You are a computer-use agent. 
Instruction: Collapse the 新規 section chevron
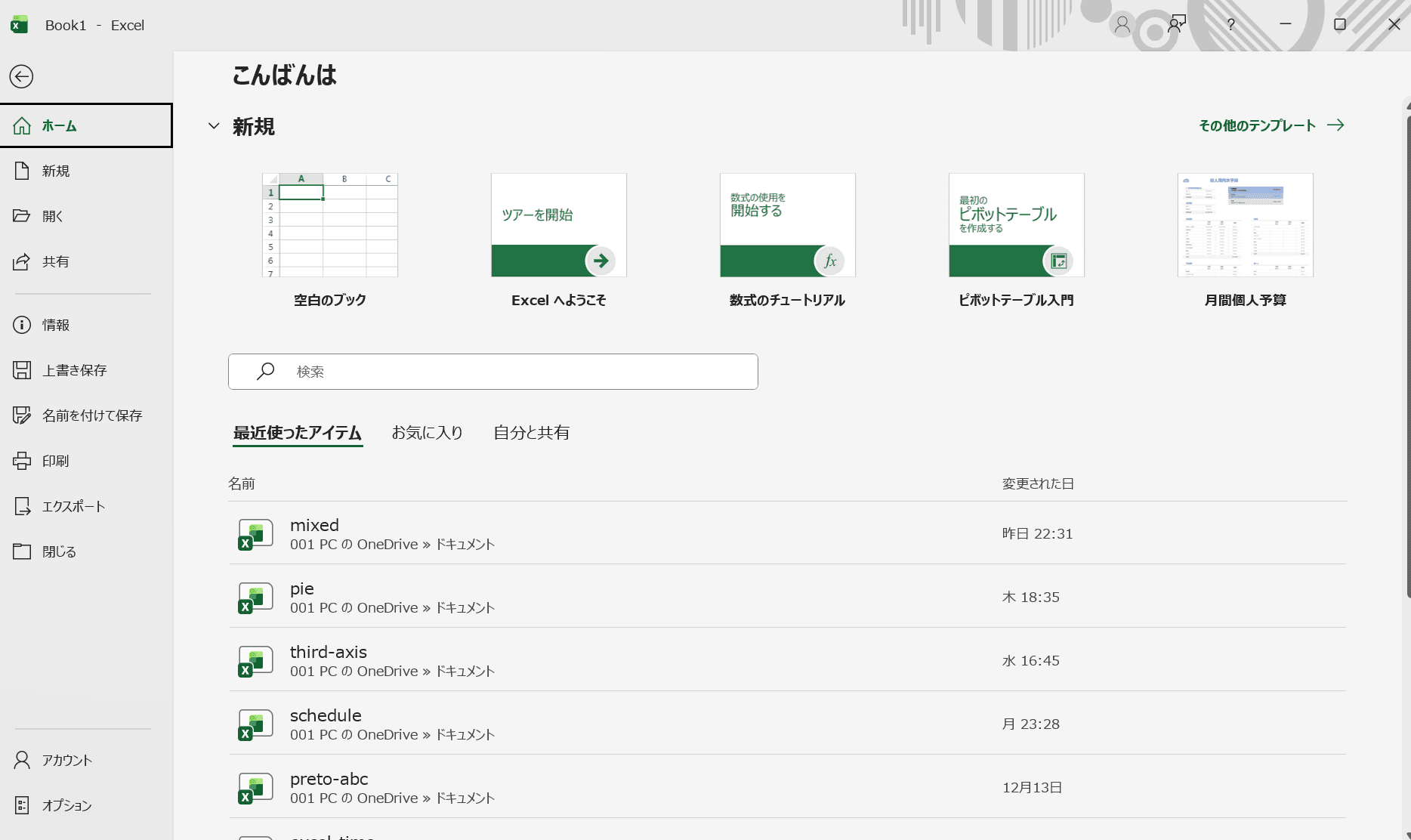tap(214, 126)
